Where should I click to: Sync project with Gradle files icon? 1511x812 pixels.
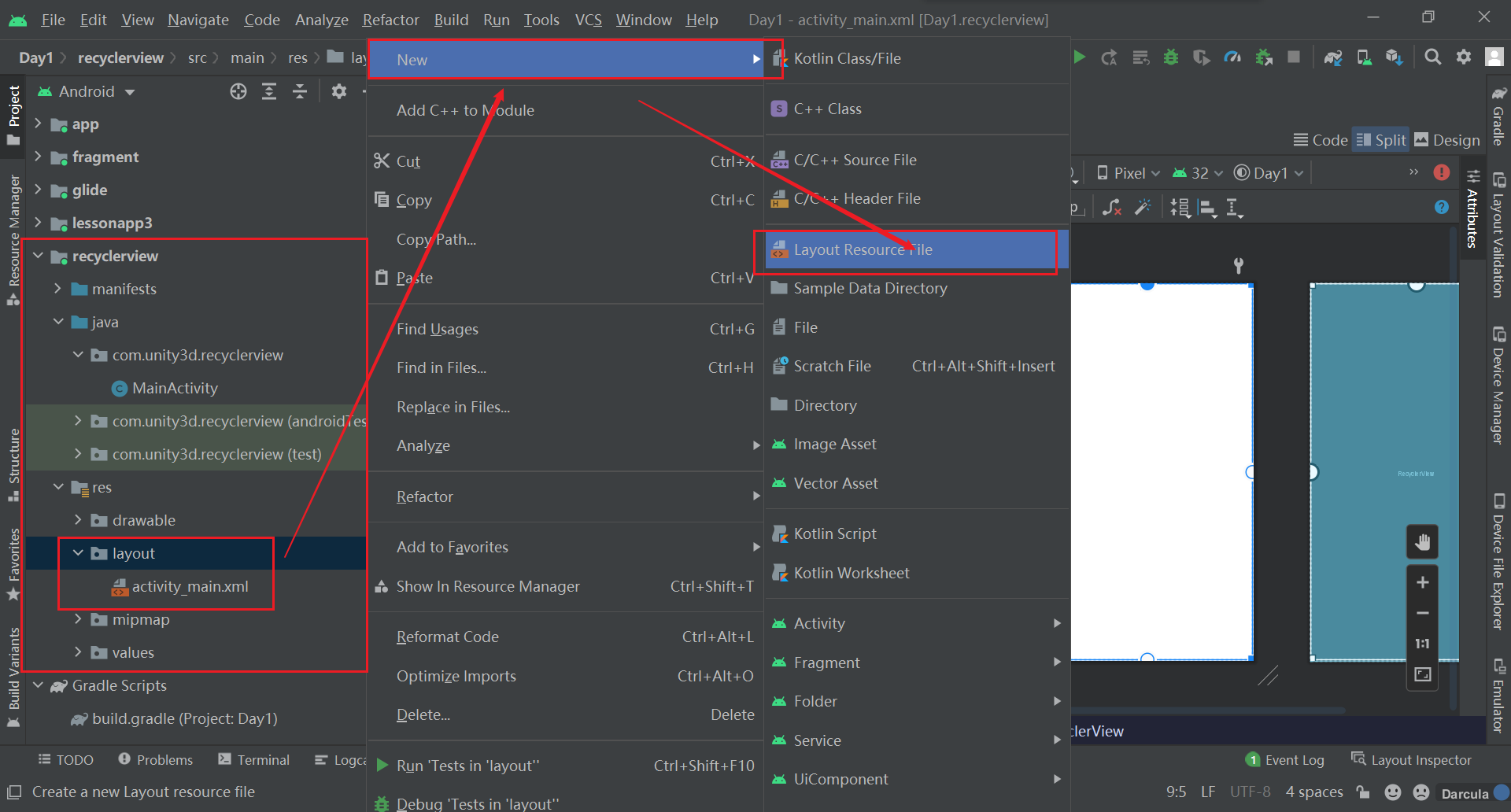pos(1333,57)
